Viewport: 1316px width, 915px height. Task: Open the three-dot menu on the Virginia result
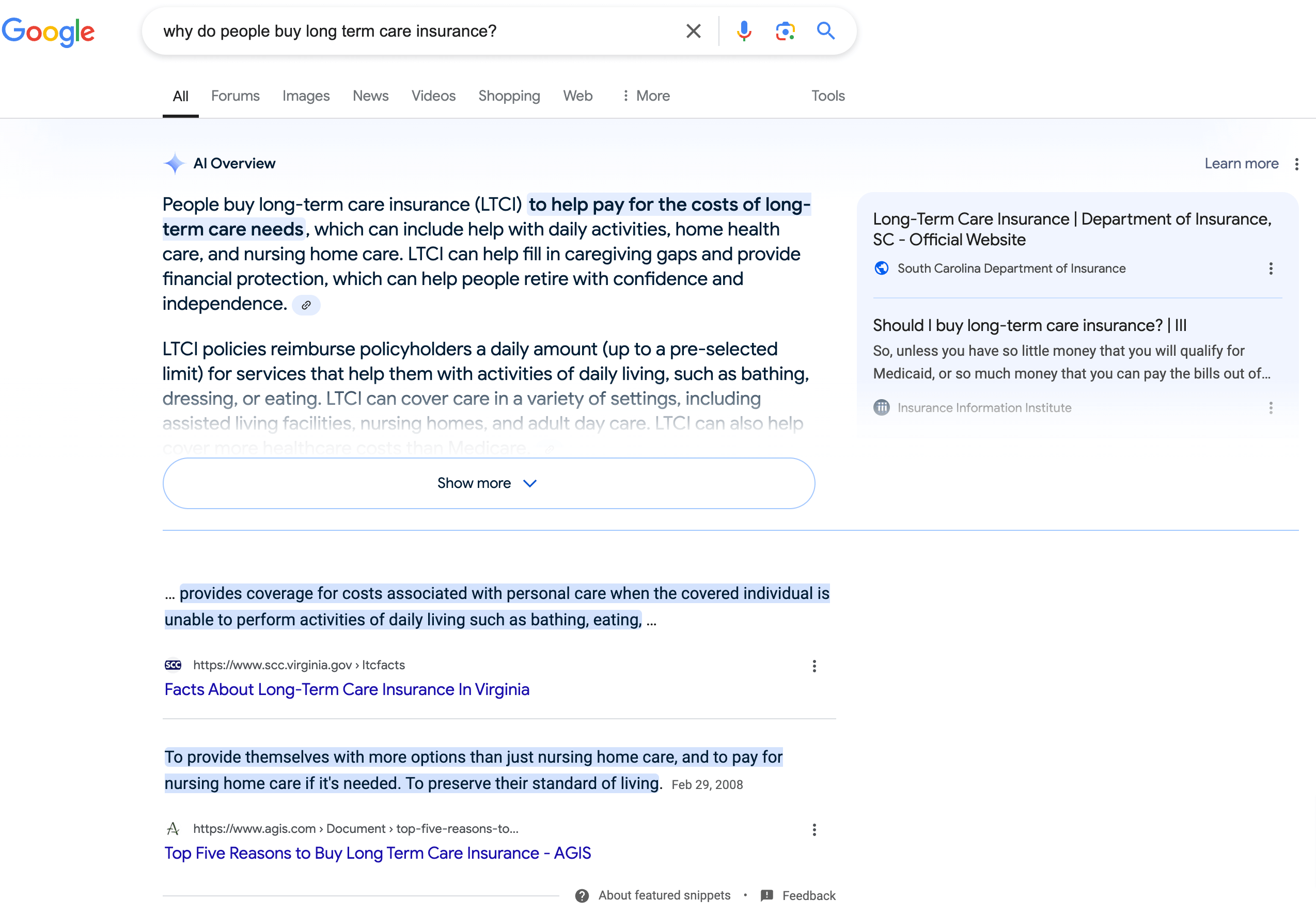click(x=814, y=666)
